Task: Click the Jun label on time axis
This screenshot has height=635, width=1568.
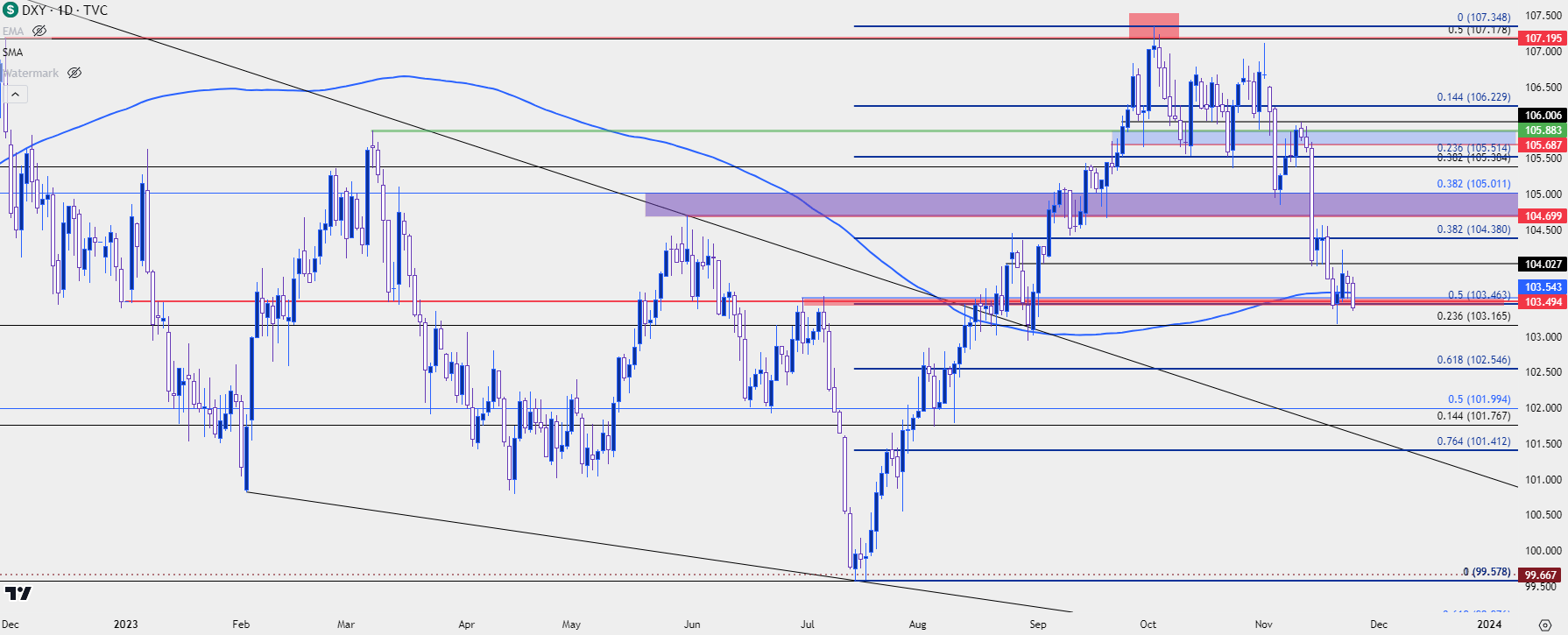Action: [x=692, y=624]
